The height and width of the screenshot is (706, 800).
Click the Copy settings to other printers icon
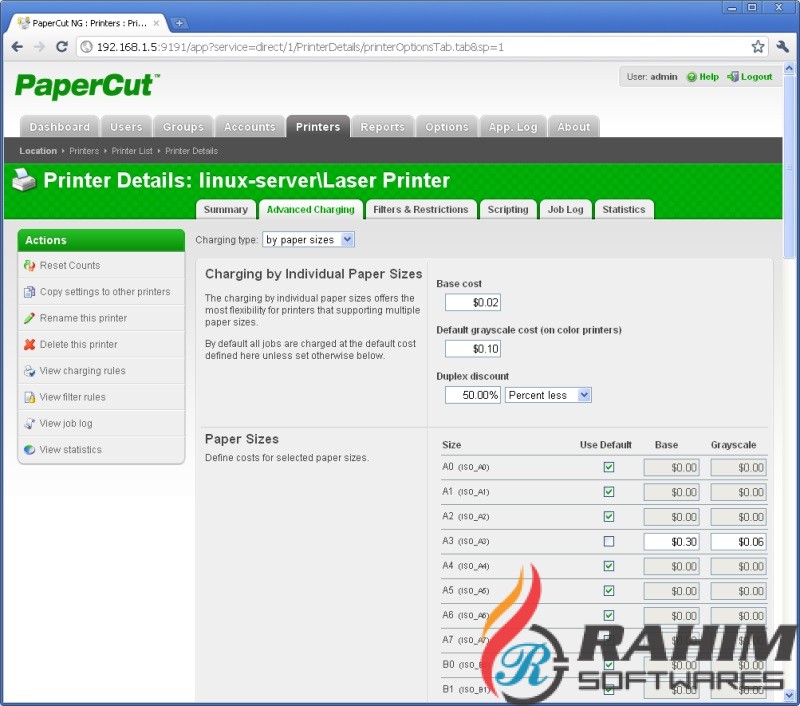pos(30,292)
